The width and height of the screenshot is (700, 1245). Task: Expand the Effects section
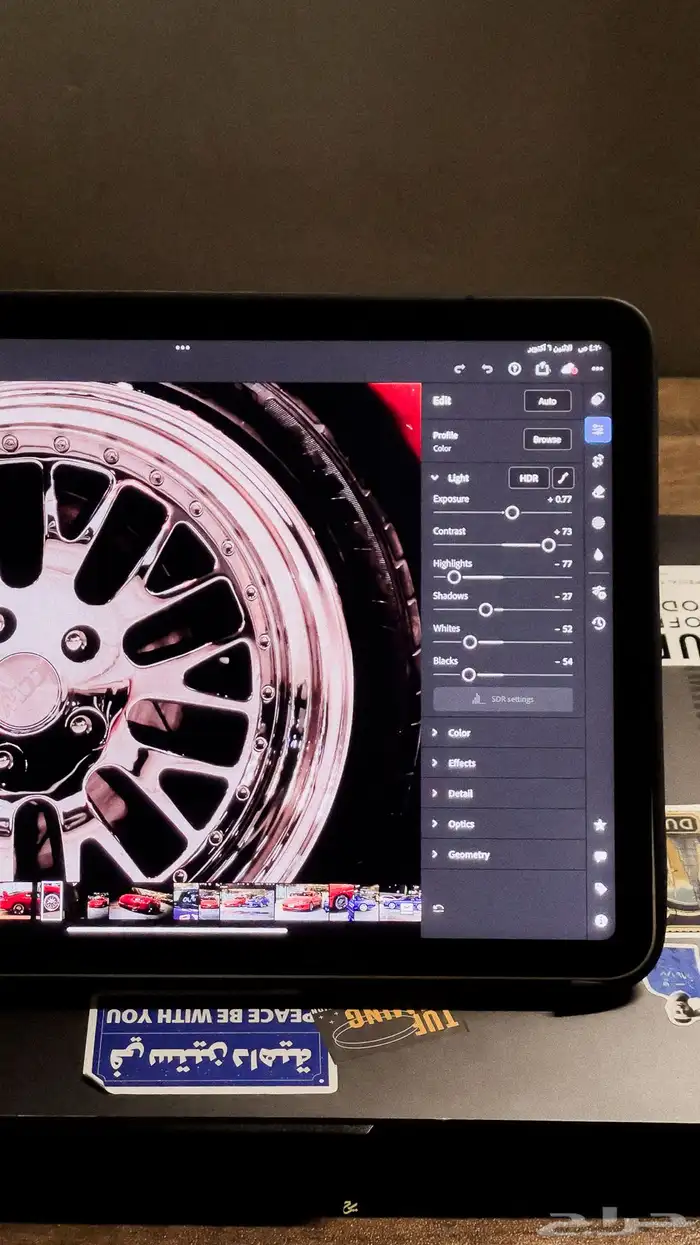[461, 763]
